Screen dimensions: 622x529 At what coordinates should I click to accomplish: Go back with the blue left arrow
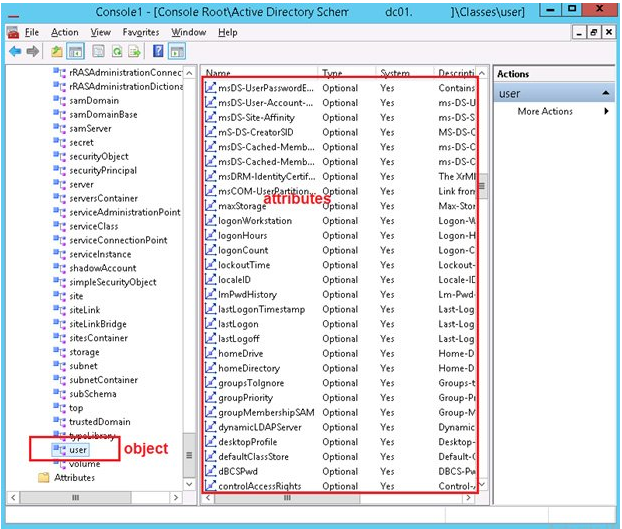15,51
